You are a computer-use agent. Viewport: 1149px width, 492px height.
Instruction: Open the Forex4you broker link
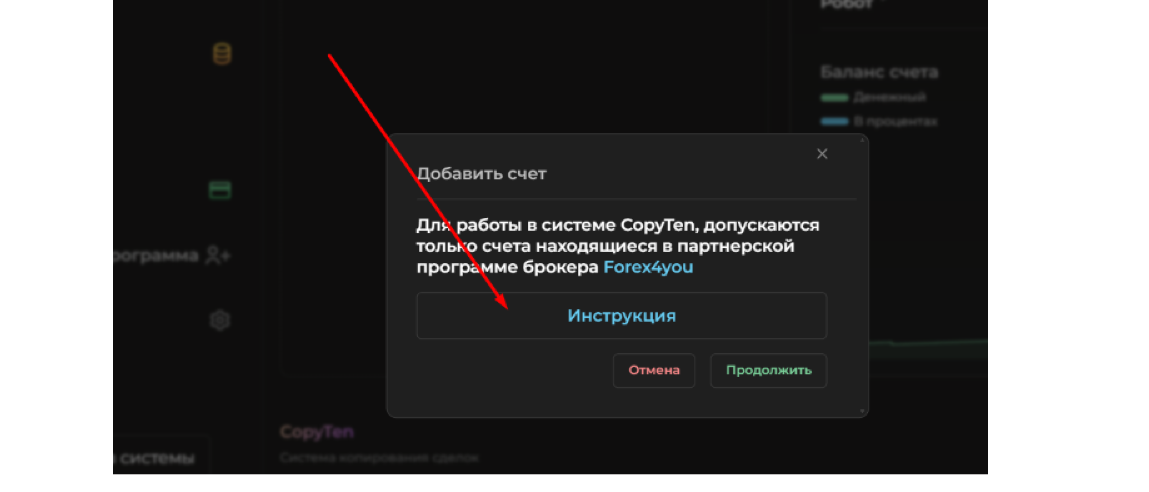[648, 268]
